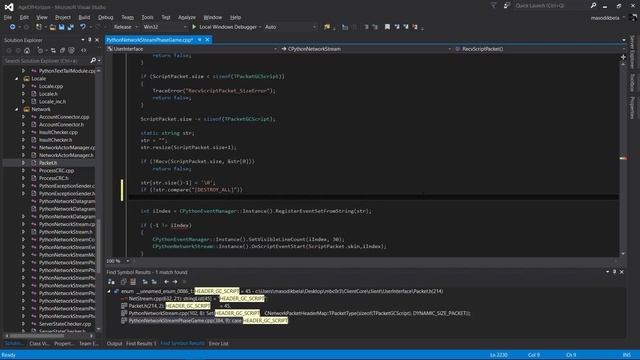Click the bookmark toggle icon in toolbar
The width and height of the screenshot is (640, 360).
[x=387, y=27]
